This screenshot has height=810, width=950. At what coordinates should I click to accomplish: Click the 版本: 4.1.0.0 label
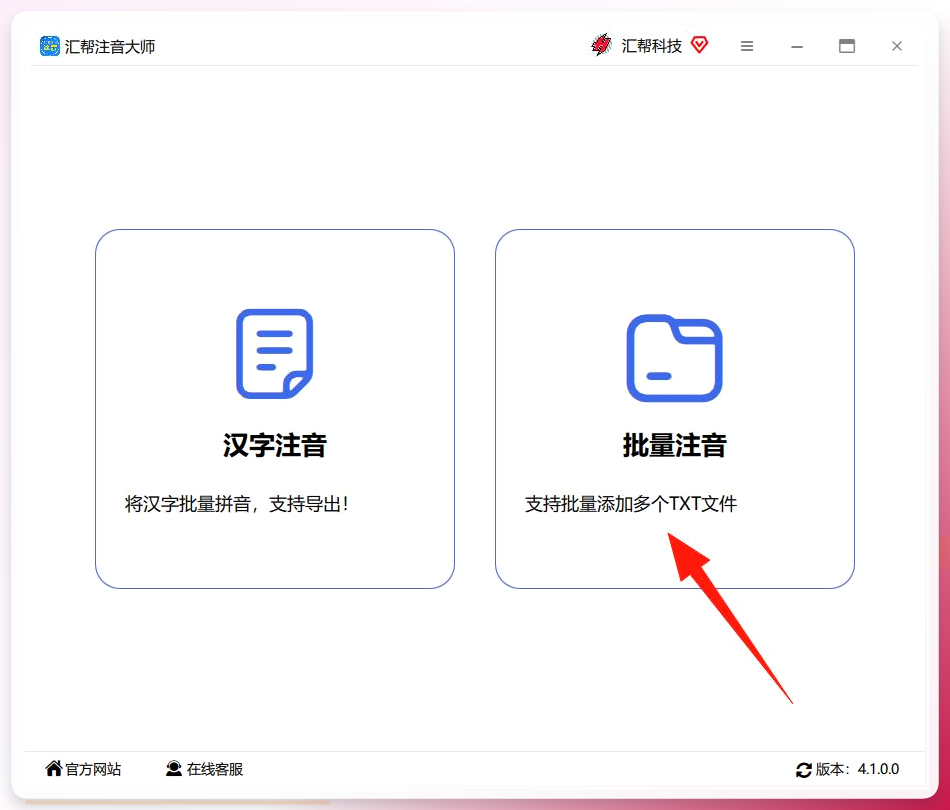857,769
